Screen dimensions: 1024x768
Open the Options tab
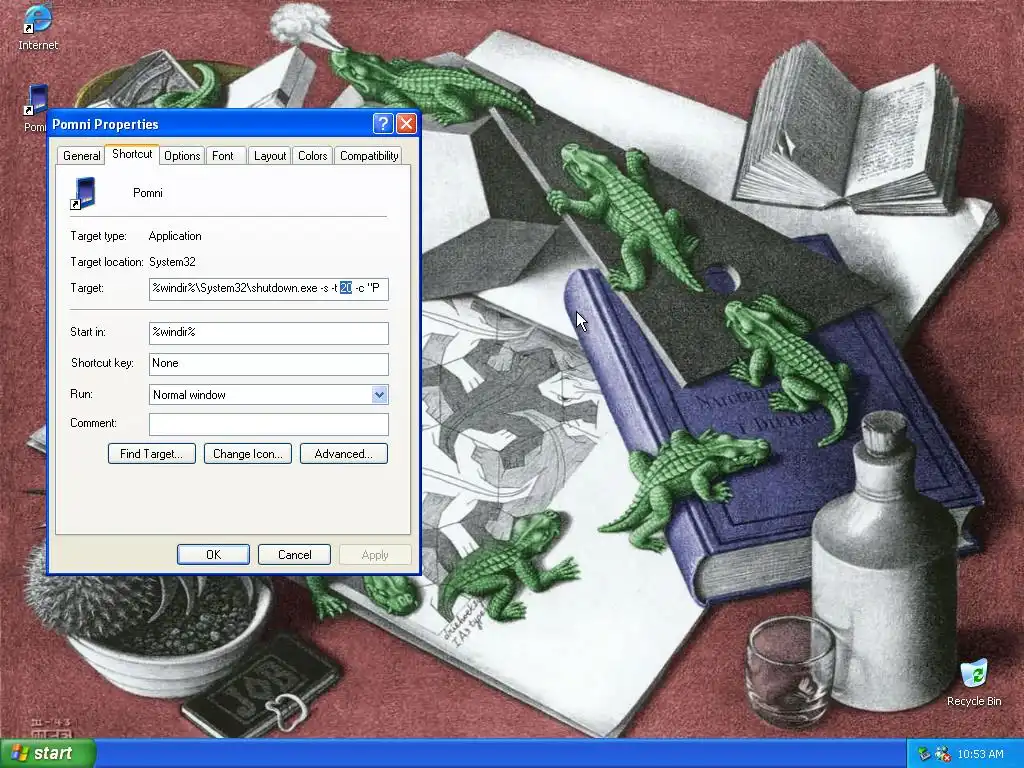(x=182, y=155)
